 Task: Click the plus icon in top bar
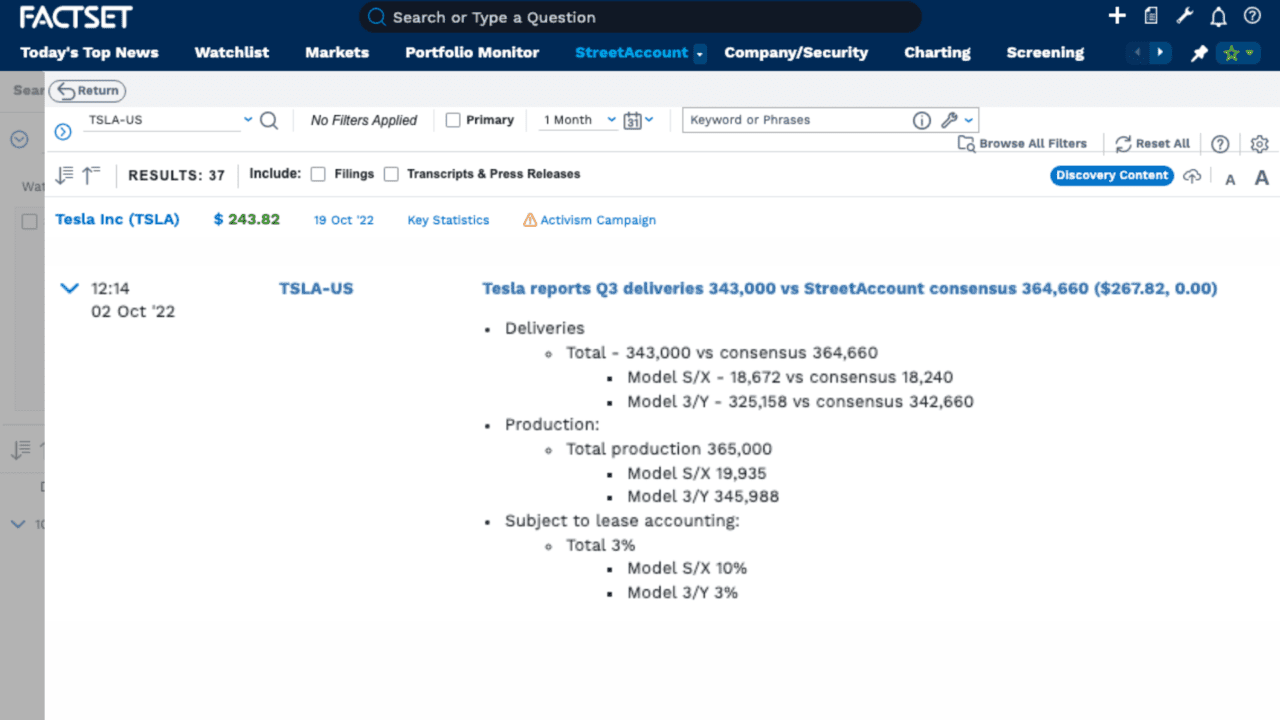tap(1118, 16)
